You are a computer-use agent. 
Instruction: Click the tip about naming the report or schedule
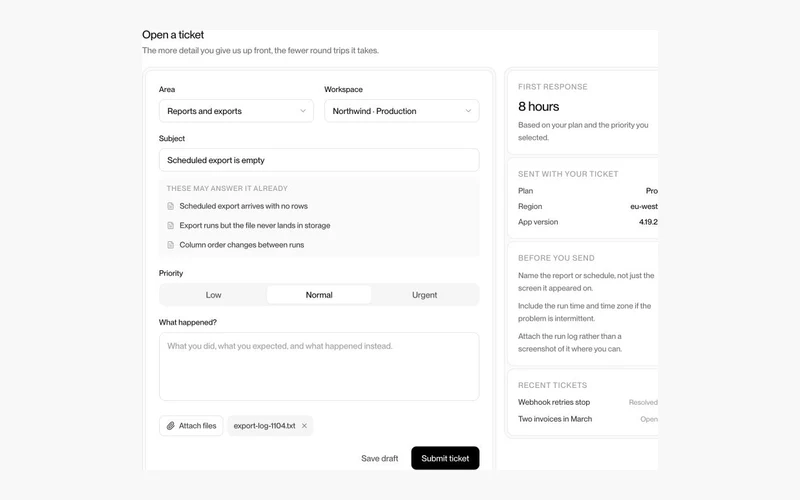pos(586,282)
